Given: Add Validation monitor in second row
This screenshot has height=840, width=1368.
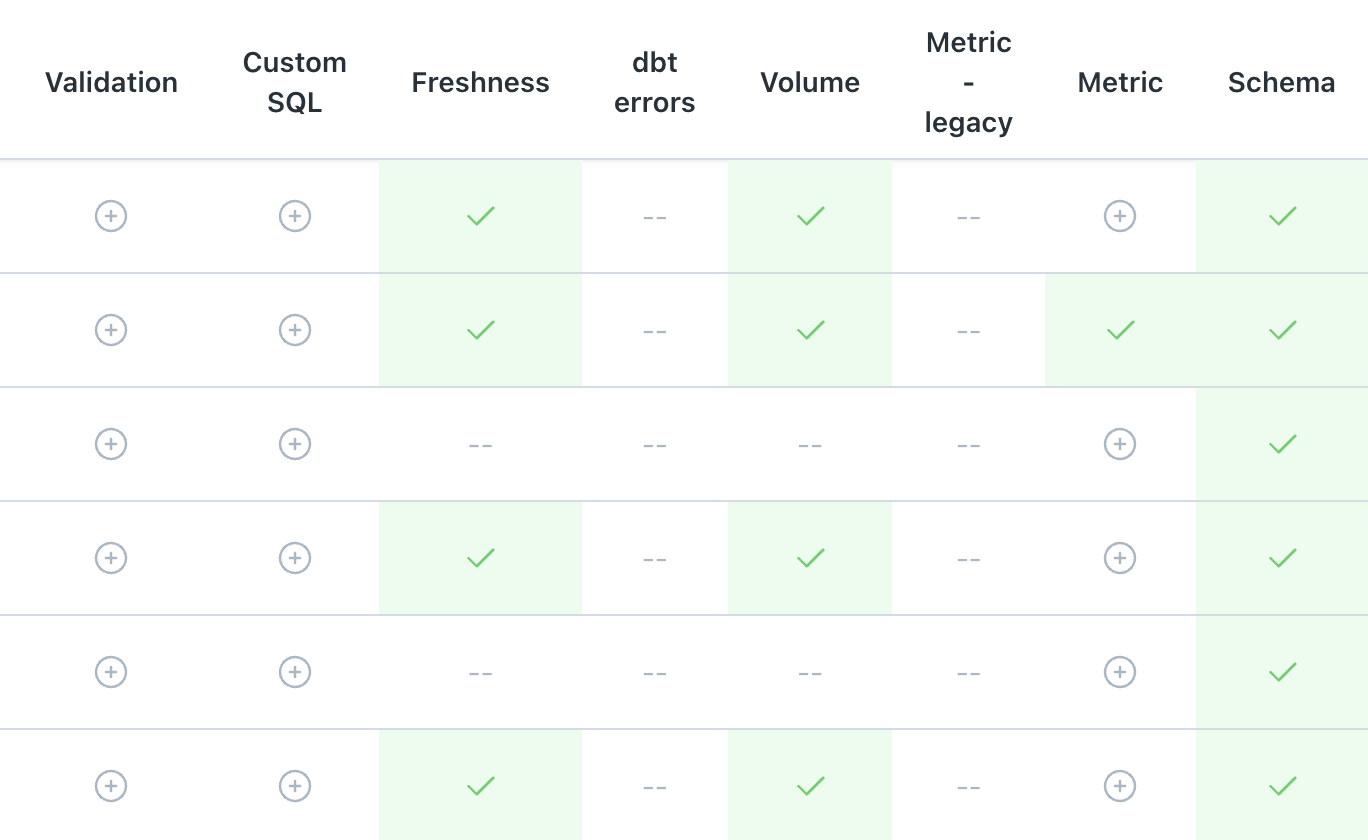Looking at the screenshot, I should tap(111, 330).
